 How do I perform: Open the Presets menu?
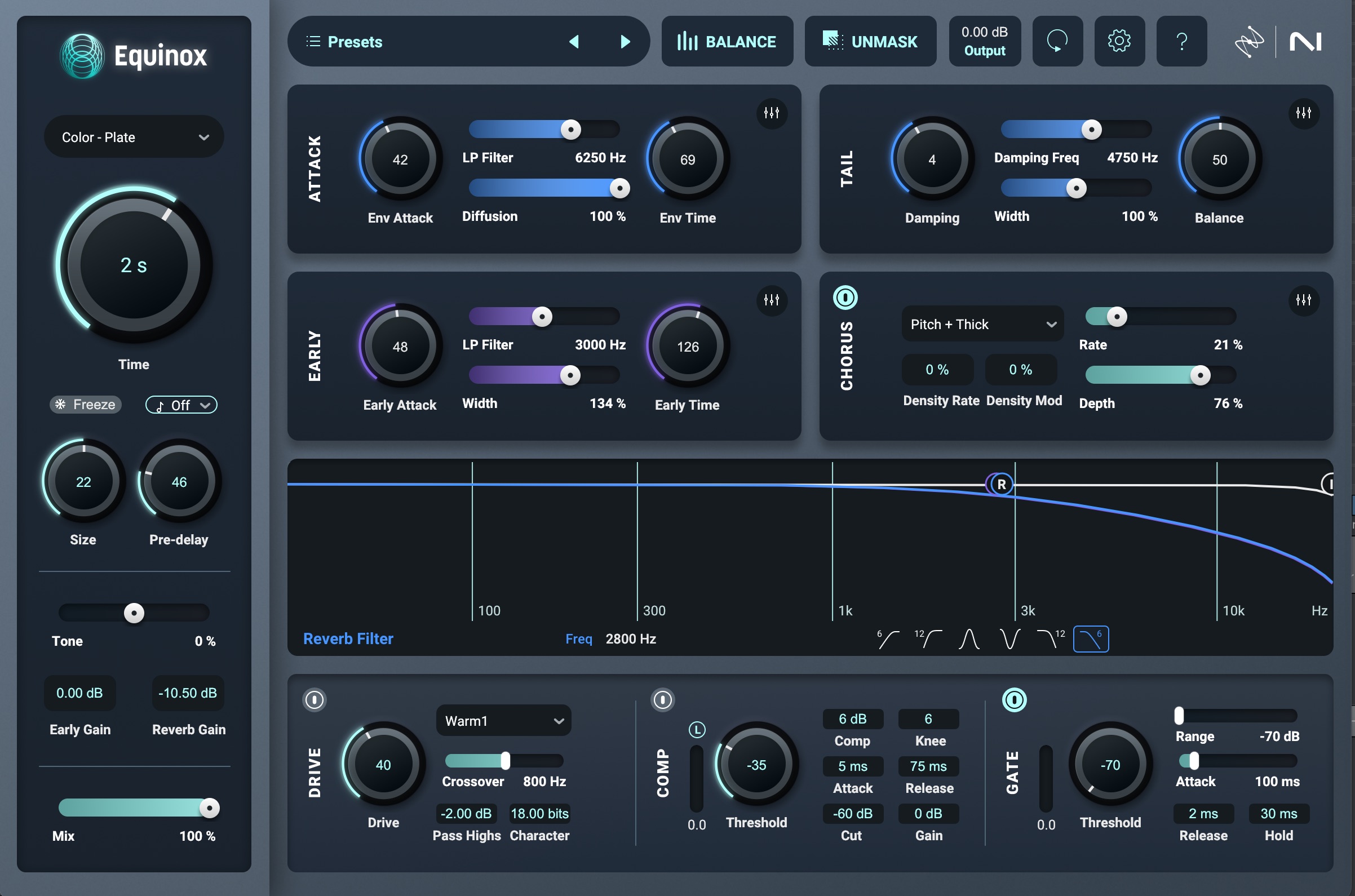pos(355,42)
